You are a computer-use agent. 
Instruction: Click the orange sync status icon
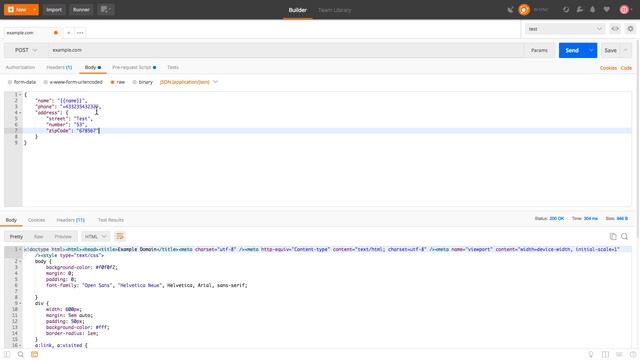pos(524,9)
